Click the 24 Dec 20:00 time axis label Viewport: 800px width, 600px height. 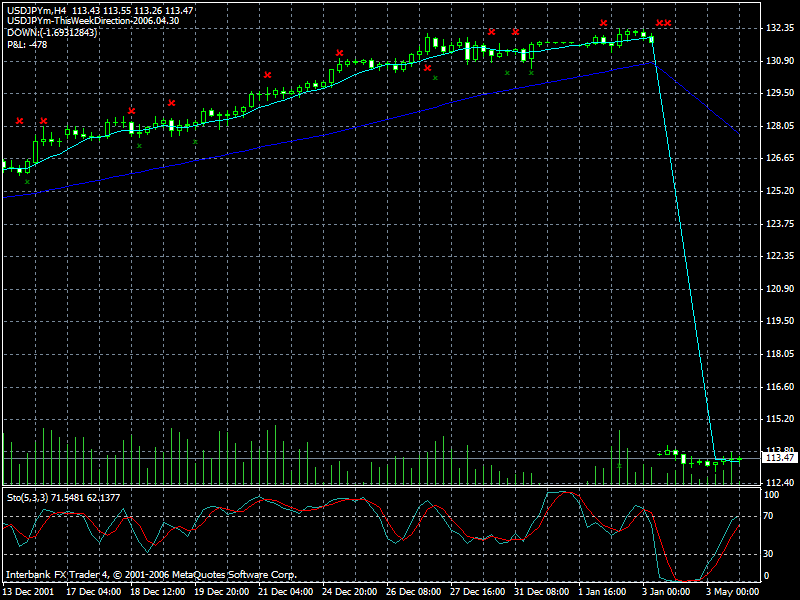349,591
